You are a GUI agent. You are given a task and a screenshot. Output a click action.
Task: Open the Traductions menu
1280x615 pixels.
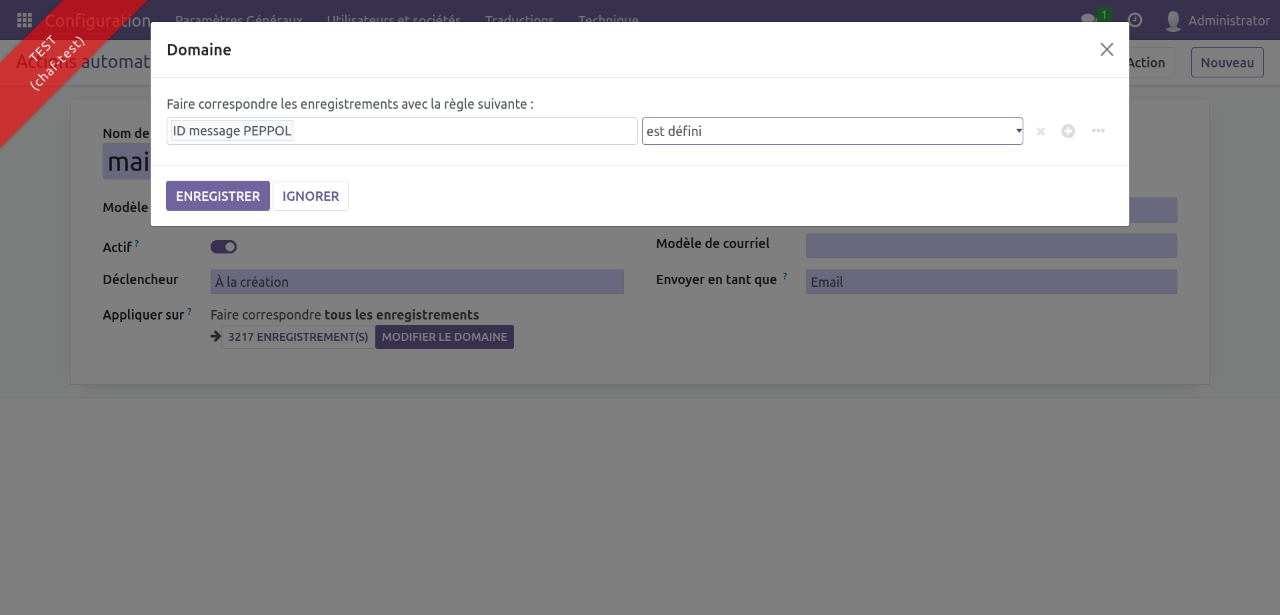[x=519, y=20]
